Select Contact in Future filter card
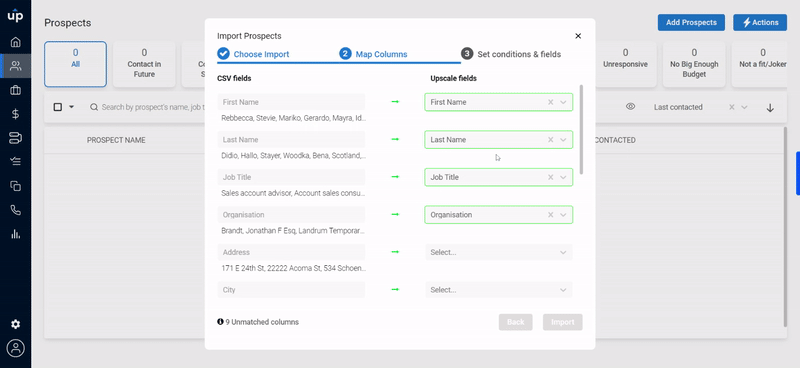800x368 pixels. [x=144, y=64]
